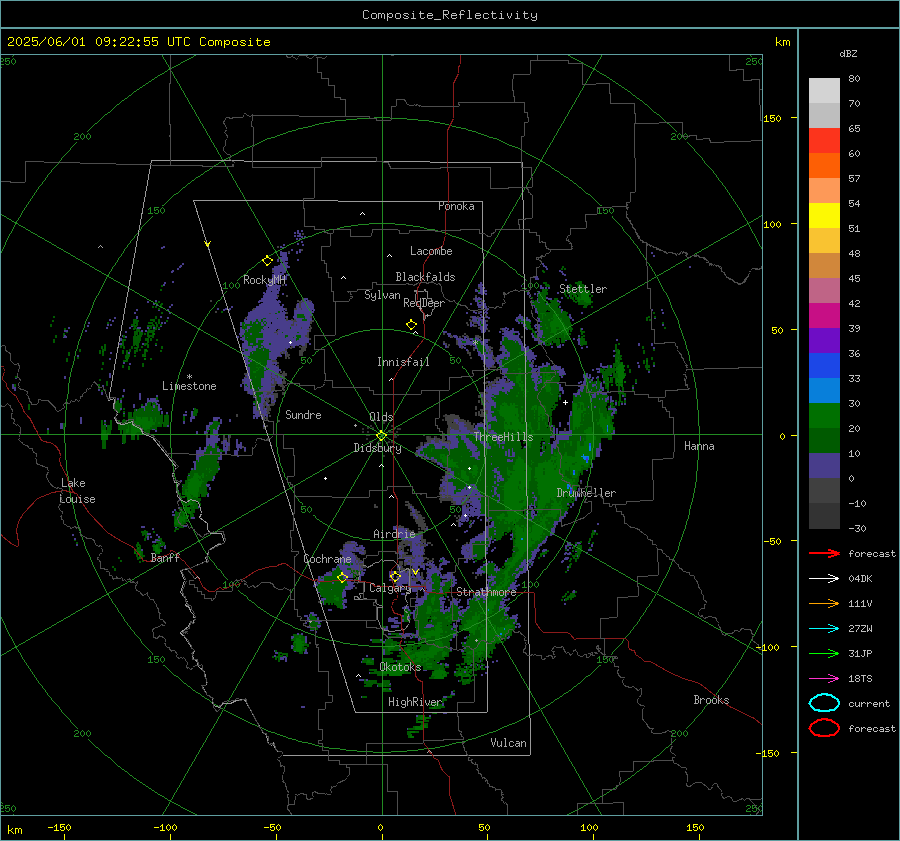Screen dimensions: 900x841
Task: Click the Sylvan label on map
Action: click(x=382, y=295)
